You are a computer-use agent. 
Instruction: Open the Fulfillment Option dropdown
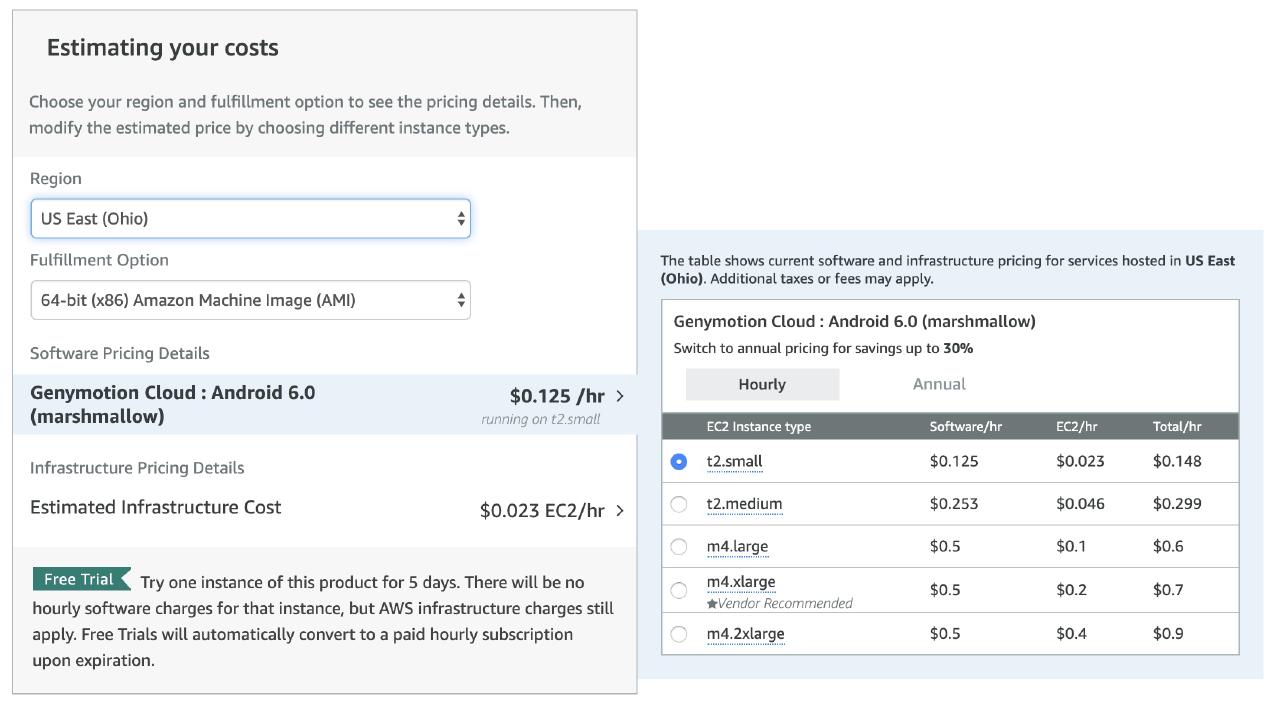point(250,300)
